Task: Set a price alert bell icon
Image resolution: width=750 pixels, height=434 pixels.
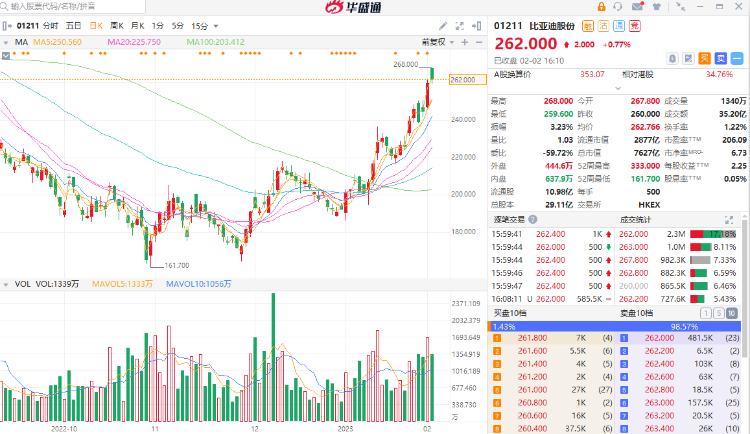Action: click(x=673, y=59)
